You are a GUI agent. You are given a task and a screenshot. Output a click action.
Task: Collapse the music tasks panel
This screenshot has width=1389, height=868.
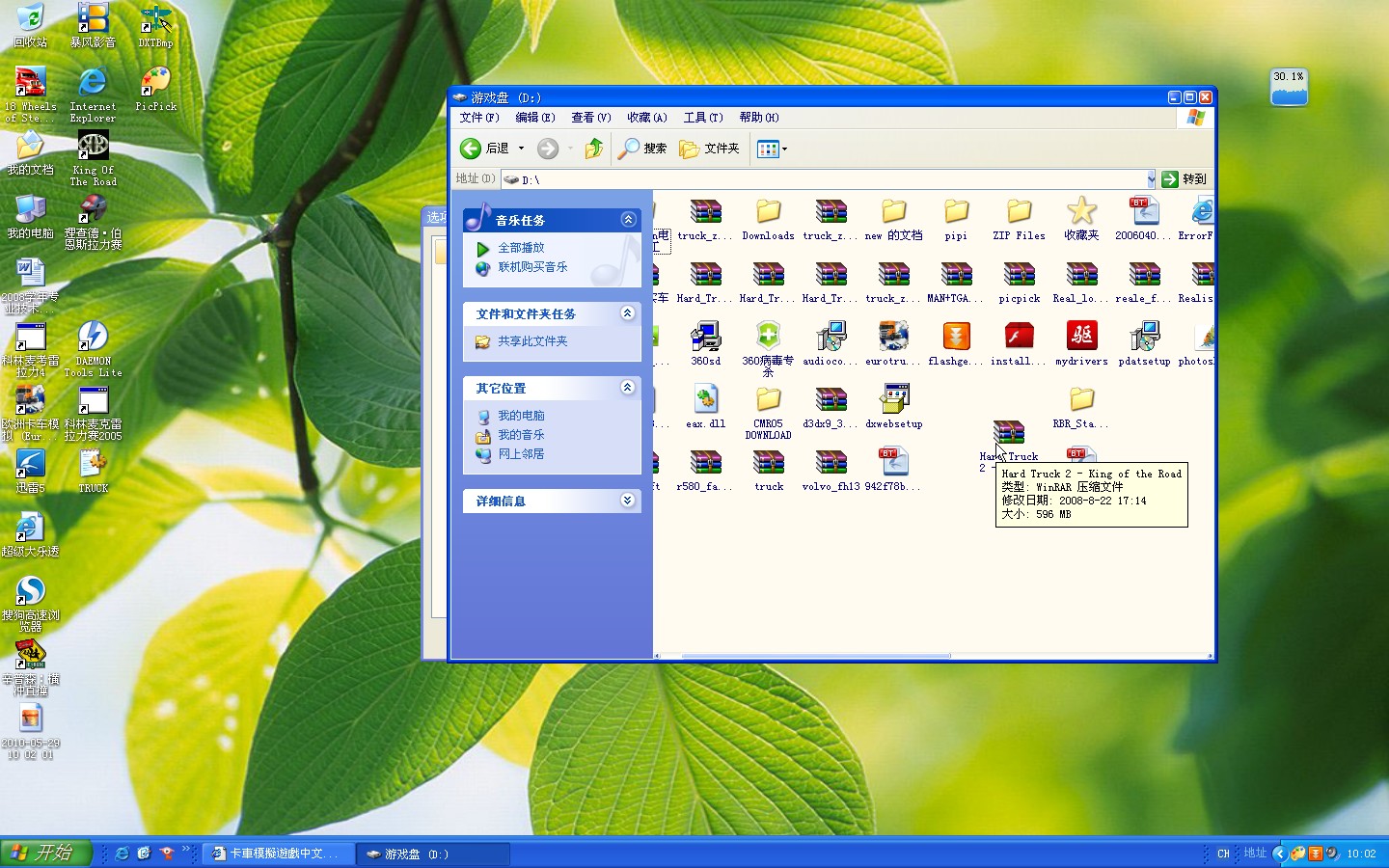pos(628,220)
